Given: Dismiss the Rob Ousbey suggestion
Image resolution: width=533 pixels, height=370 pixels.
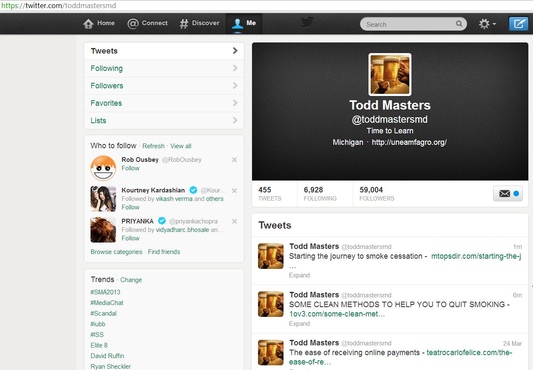Looking at the screenshot, I should click(x=234, y=159).
